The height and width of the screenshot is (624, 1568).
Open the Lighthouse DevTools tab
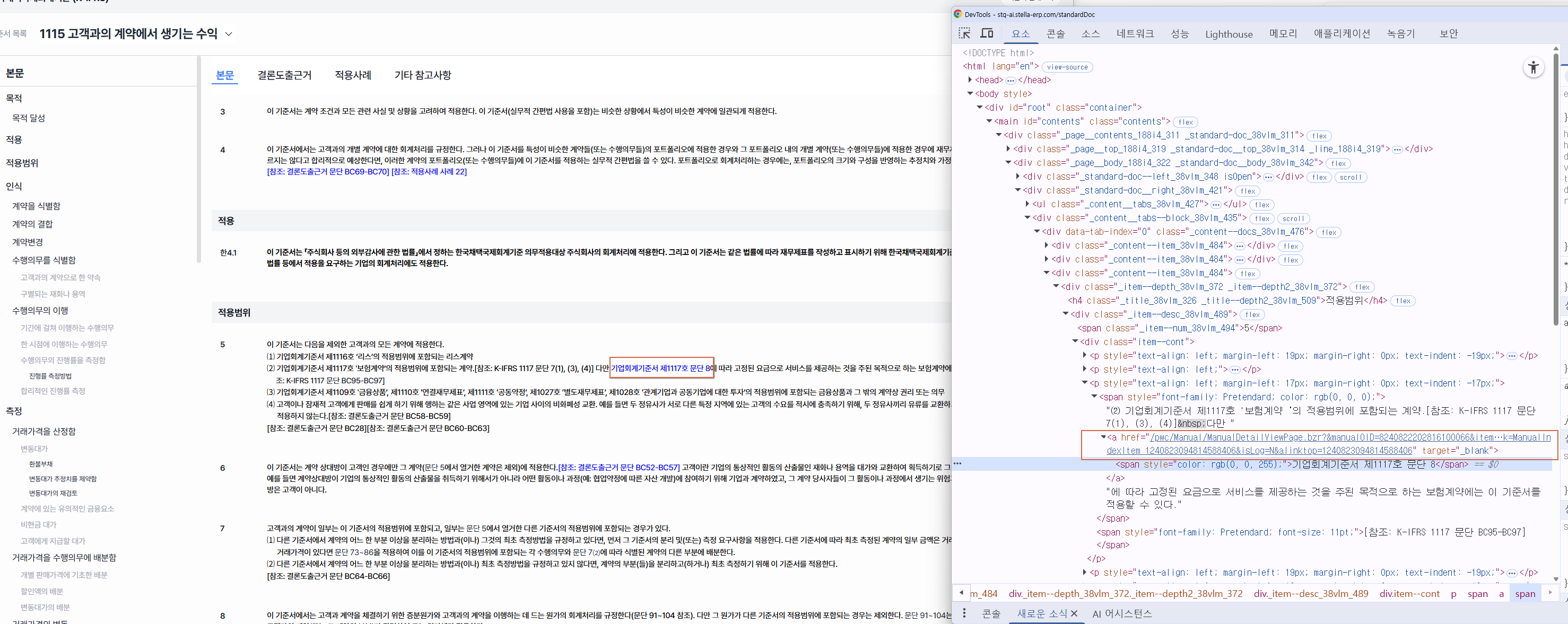(x=1229, y=34)
